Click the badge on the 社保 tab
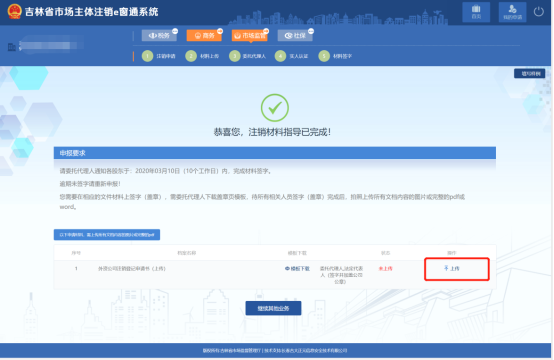 [311, 31]
